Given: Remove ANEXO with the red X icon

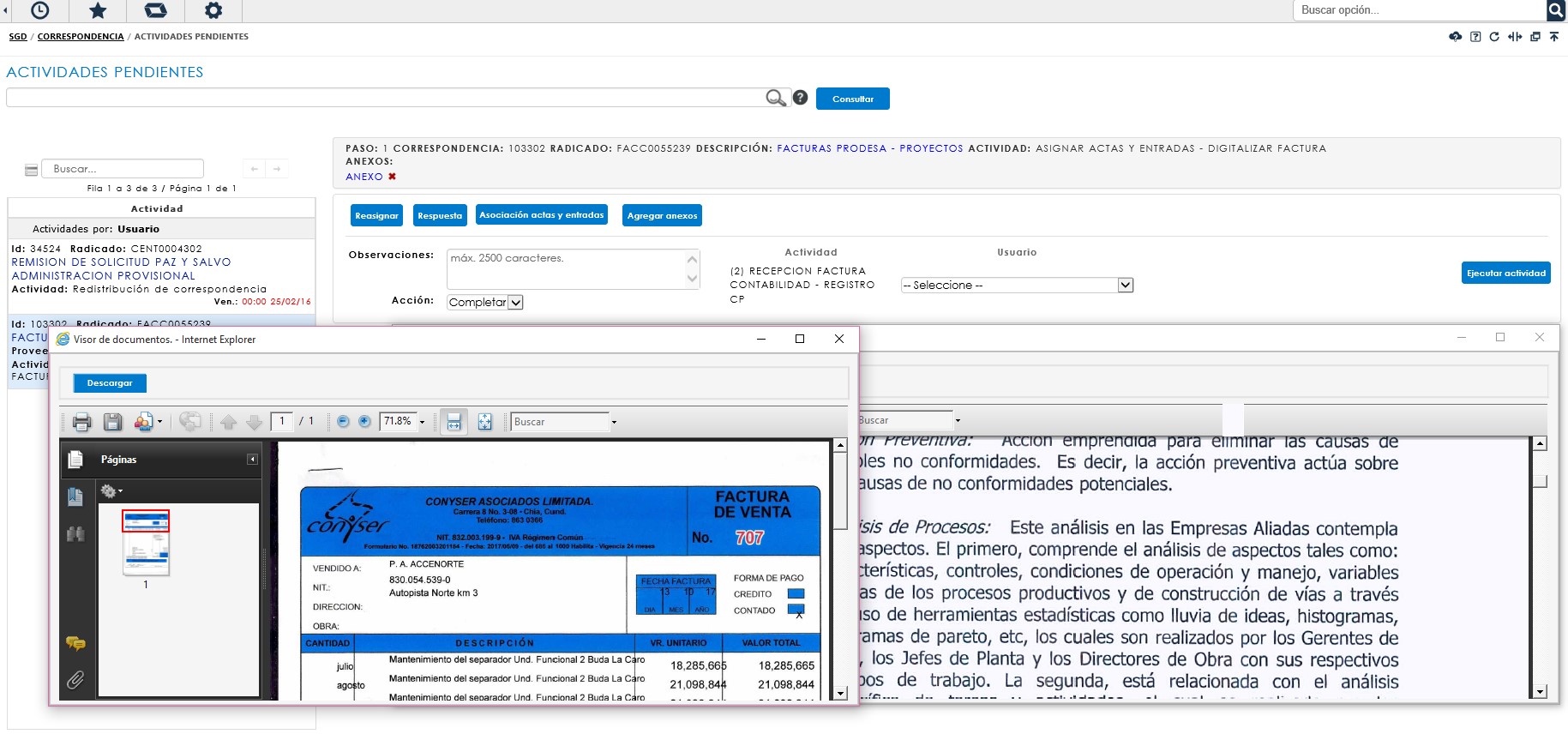Looking at the screenshot, I should coord(393,177).
